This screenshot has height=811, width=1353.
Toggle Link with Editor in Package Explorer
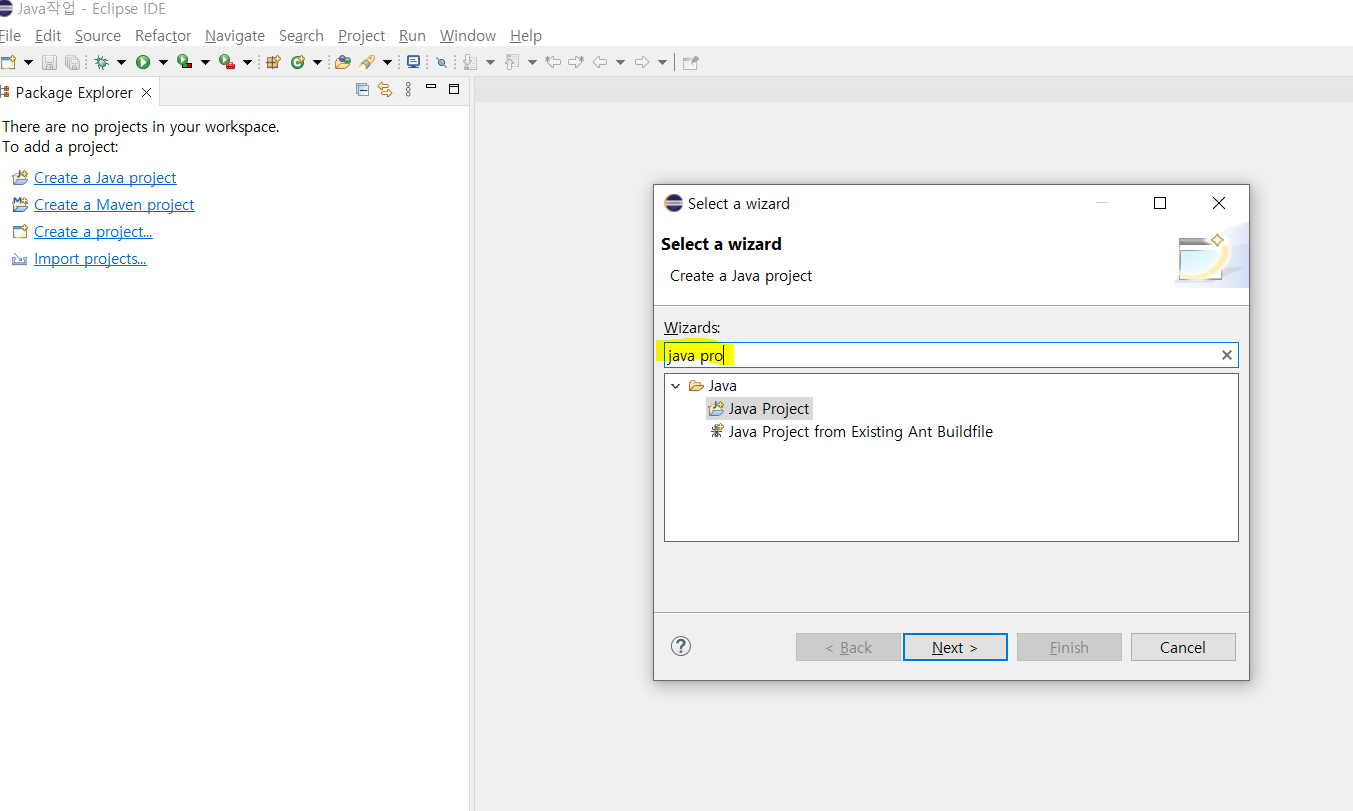[385, 90]
